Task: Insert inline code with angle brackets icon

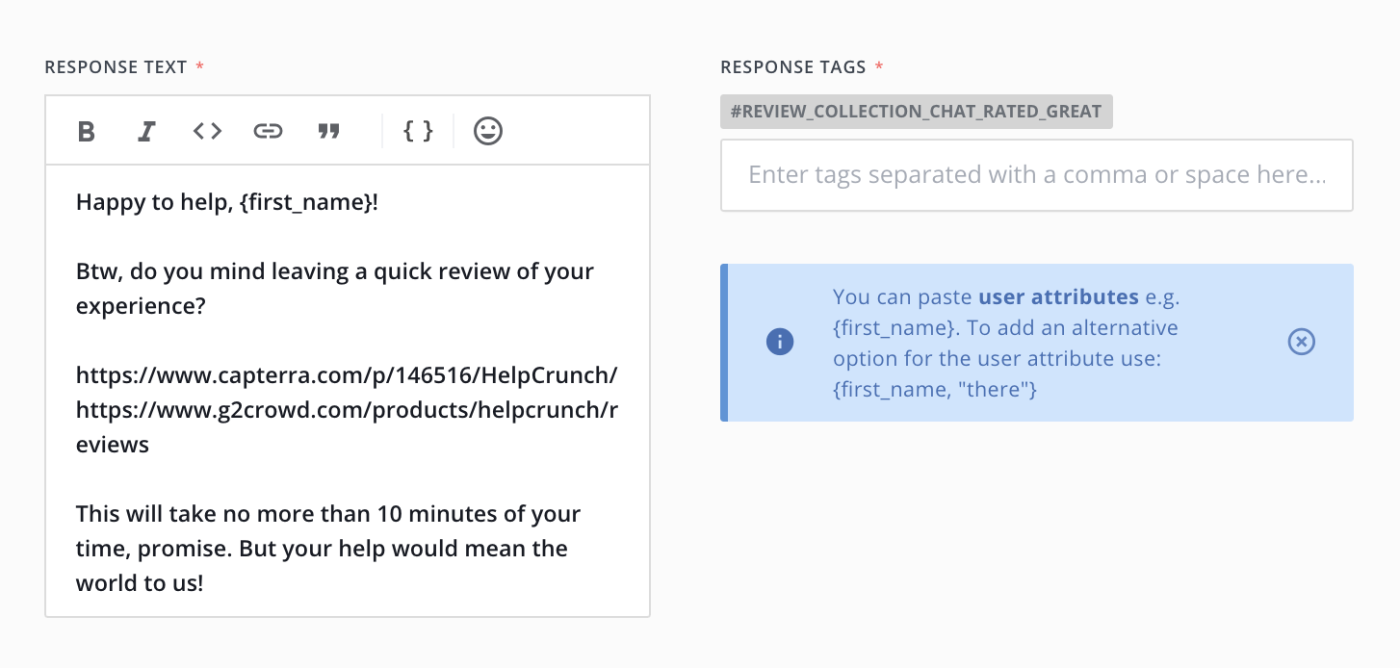Action: click(x=207, y=131)
